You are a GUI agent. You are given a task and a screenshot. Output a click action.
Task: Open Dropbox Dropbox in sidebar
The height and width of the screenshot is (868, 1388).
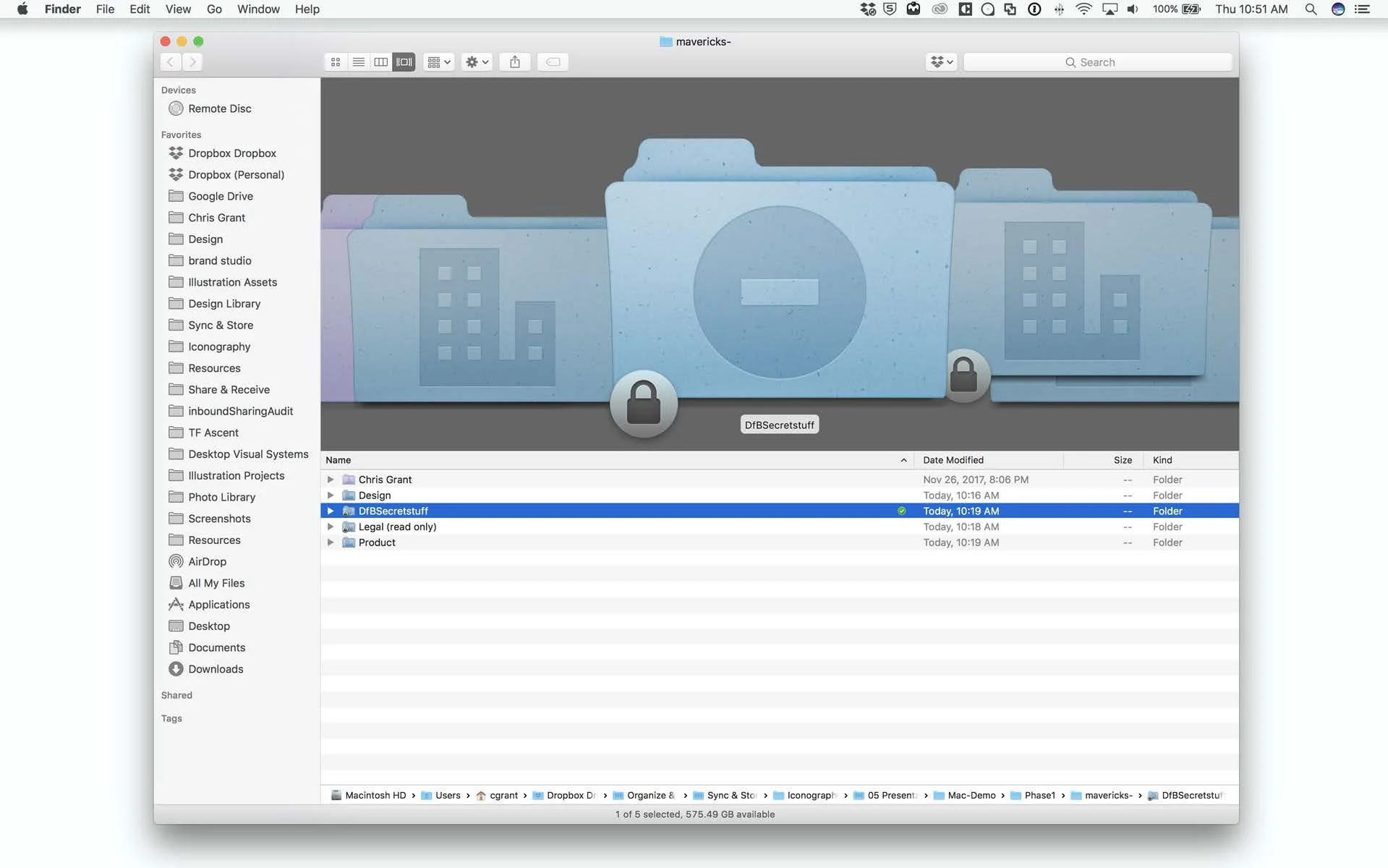(232, 153)
